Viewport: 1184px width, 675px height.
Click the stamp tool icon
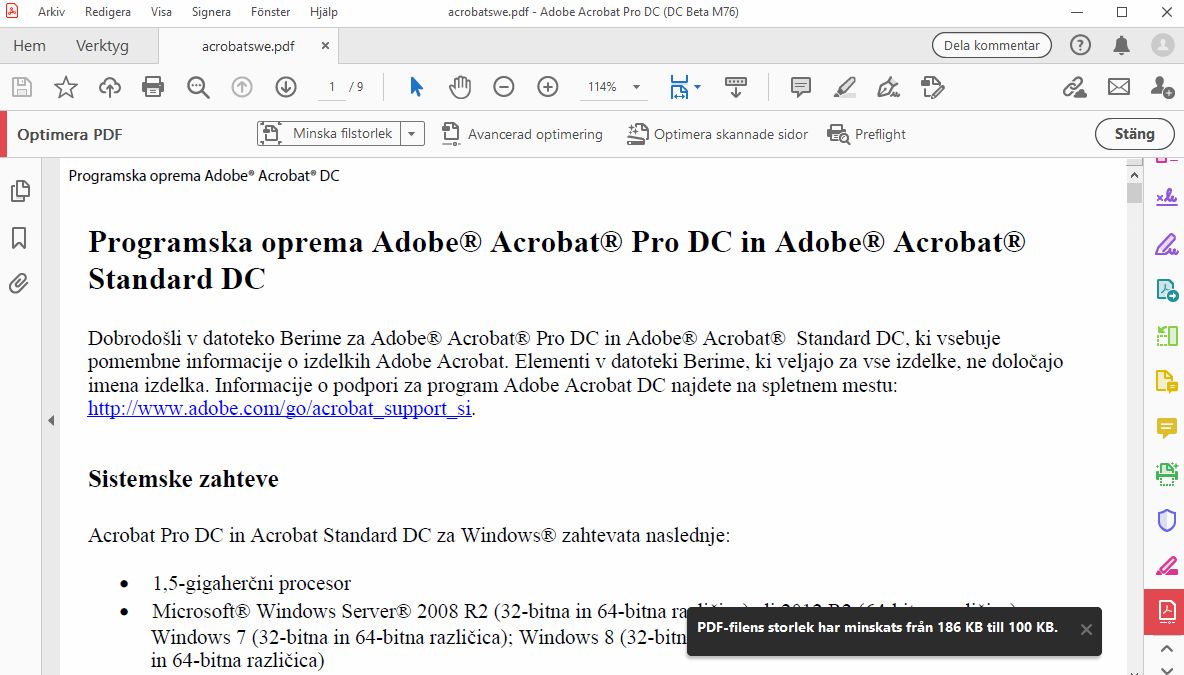pos(933,88)
